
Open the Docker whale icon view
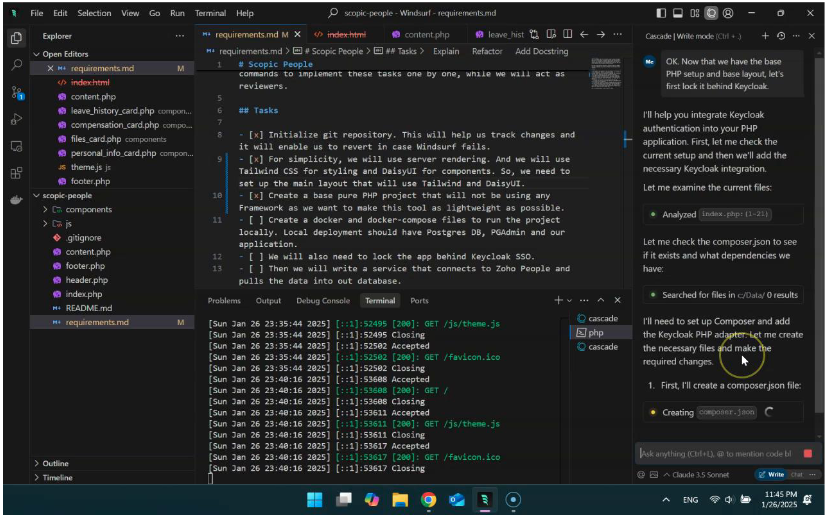click(x=16, y=199)
